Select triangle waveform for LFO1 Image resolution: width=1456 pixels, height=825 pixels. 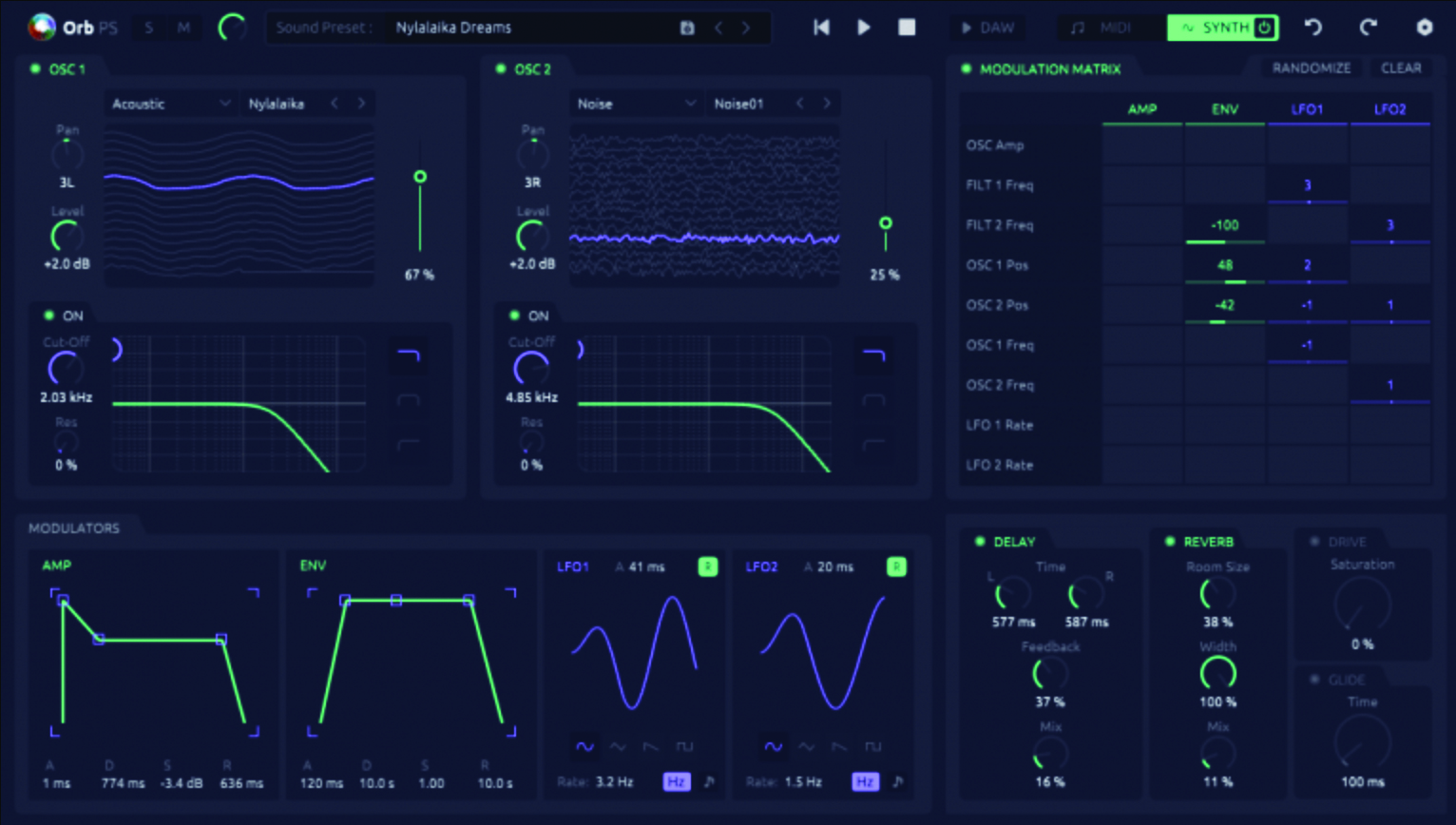(618, 747)
